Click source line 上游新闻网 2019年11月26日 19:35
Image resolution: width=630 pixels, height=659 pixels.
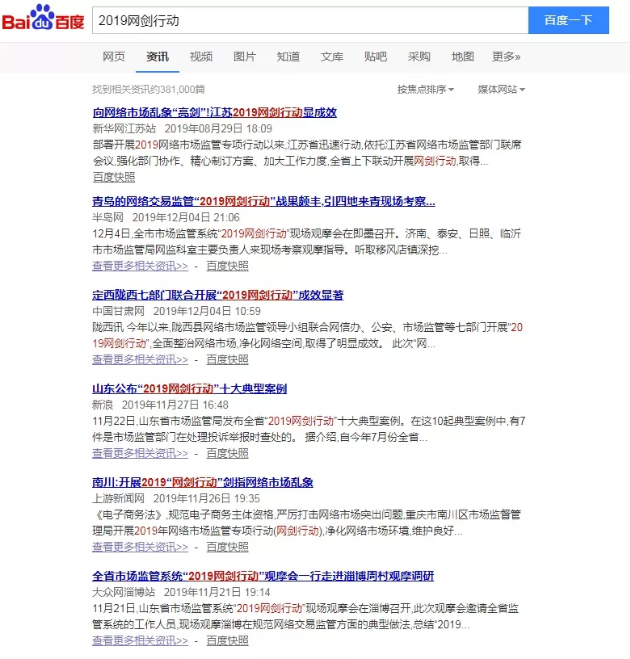pyautogui.click(x=177, y=499)
